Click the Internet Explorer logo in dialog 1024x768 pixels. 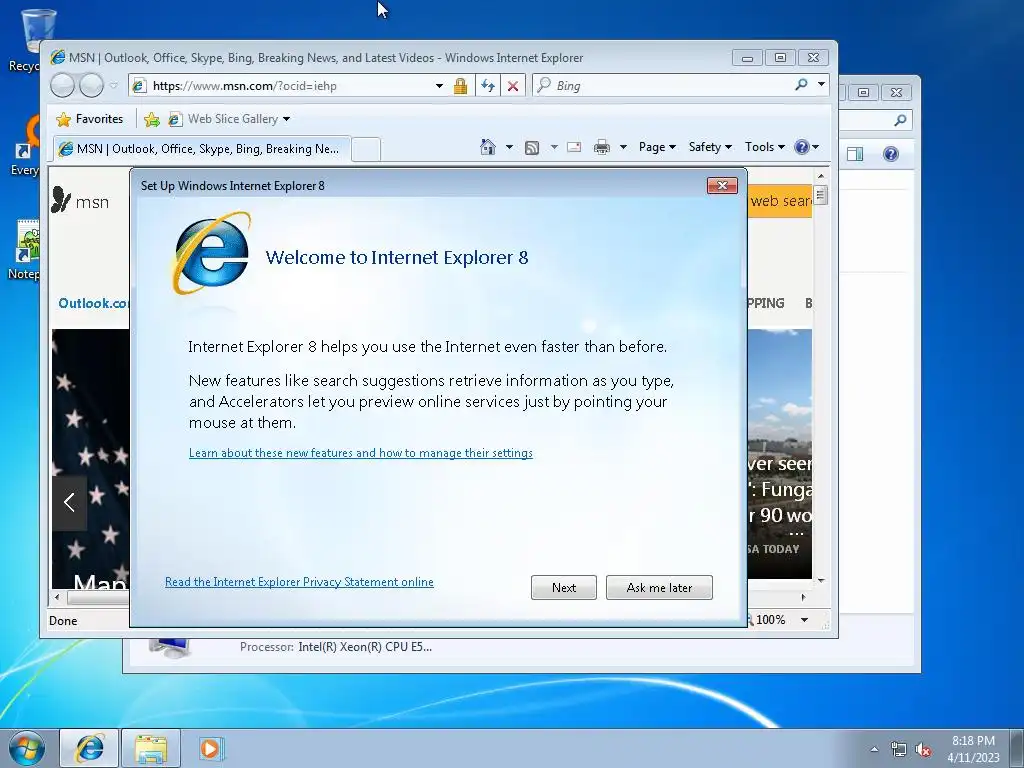point(211,253)
